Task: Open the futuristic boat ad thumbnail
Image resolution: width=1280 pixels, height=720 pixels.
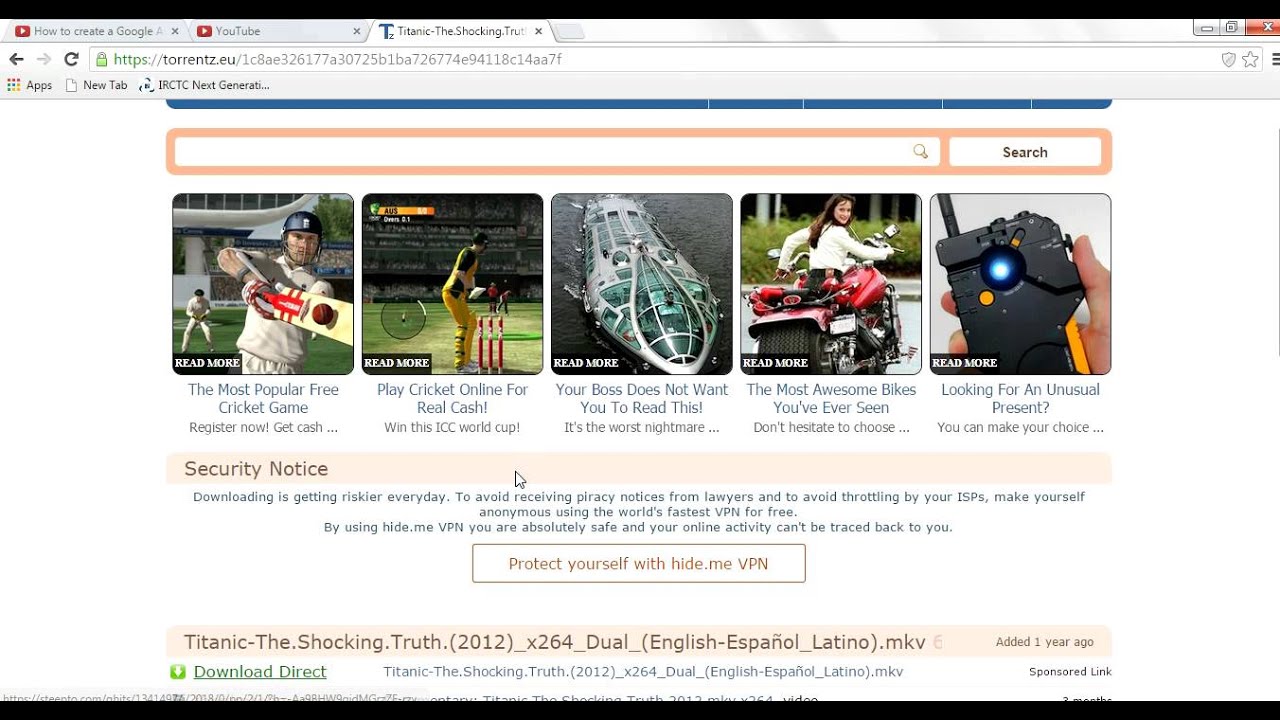Action: (x=642, y=284)
